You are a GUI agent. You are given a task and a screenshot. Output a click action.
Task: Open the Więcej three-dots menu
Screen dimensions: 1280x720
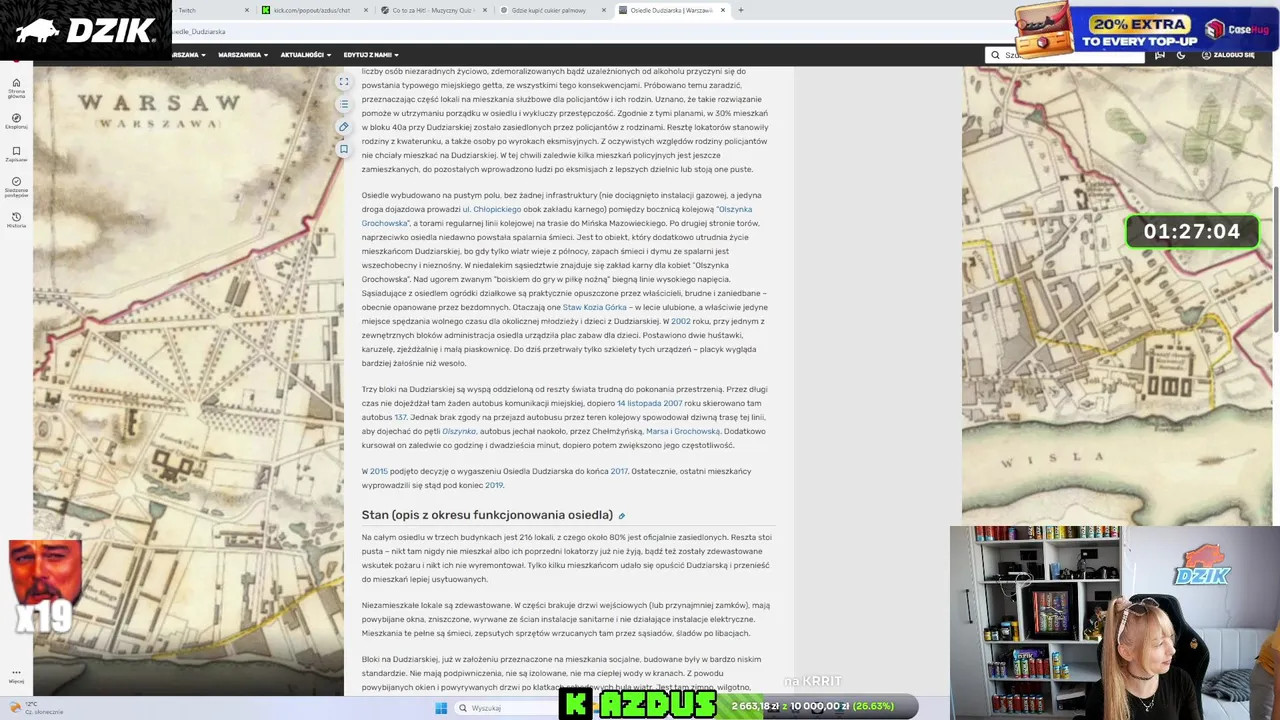(x=16, y=676)
